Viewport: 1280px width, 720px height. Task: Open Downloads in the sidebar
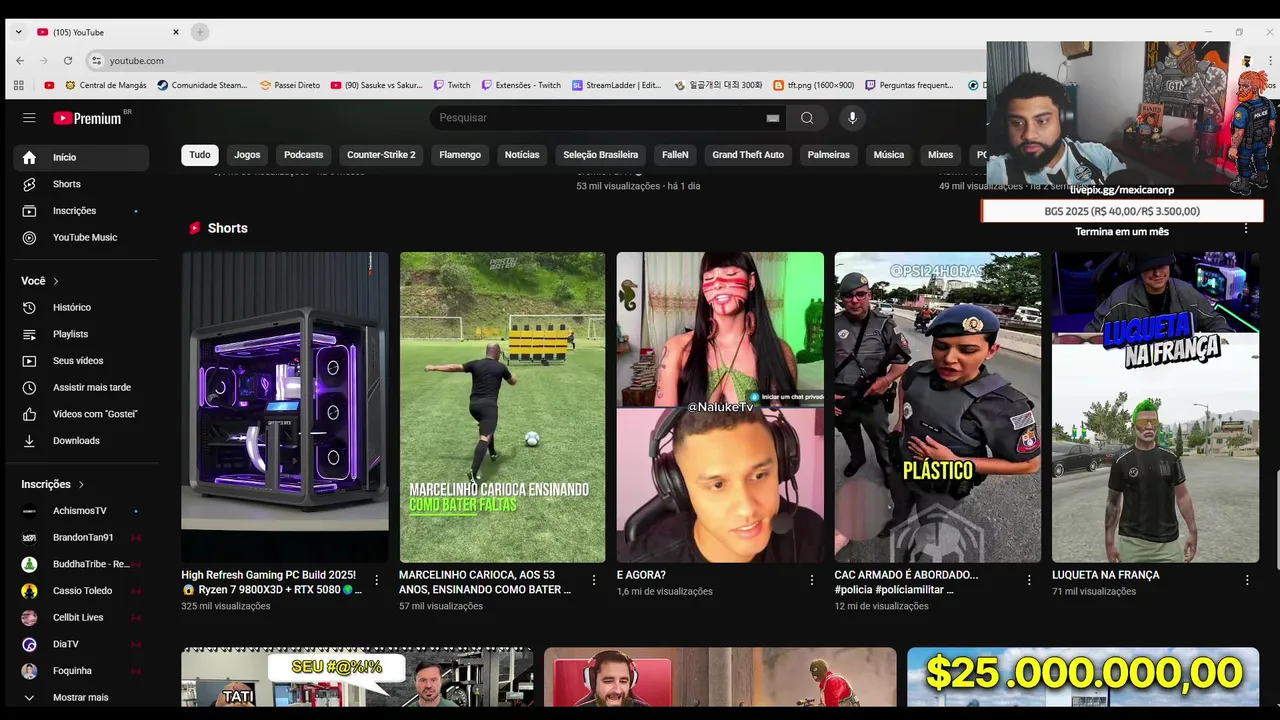click(x=81, y=441)
